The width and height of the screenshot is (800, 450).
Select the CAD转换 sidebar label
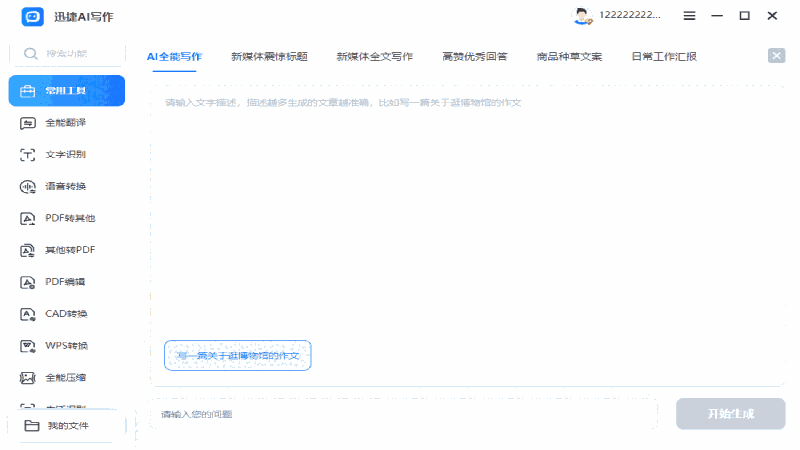coord(66,314)
